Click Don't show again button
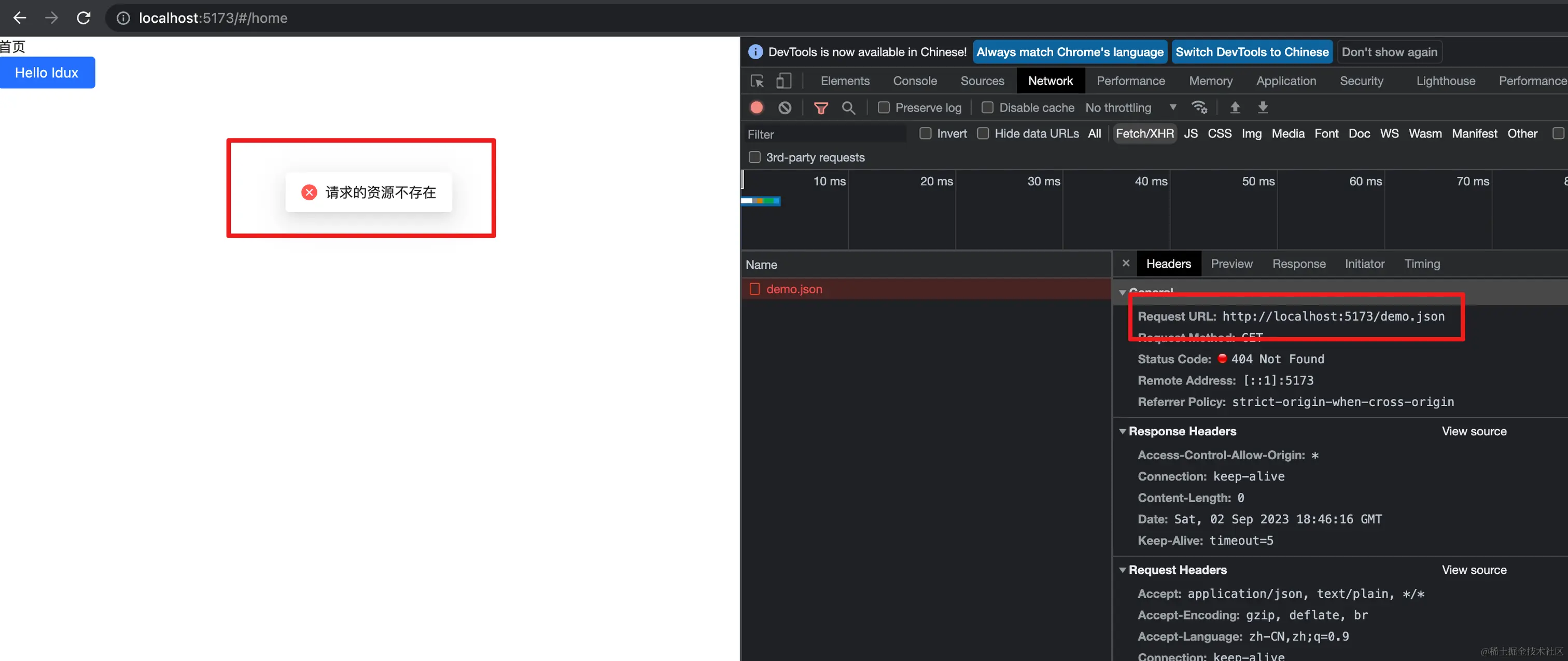The image size is (1568, 661). coord(1389,52)
